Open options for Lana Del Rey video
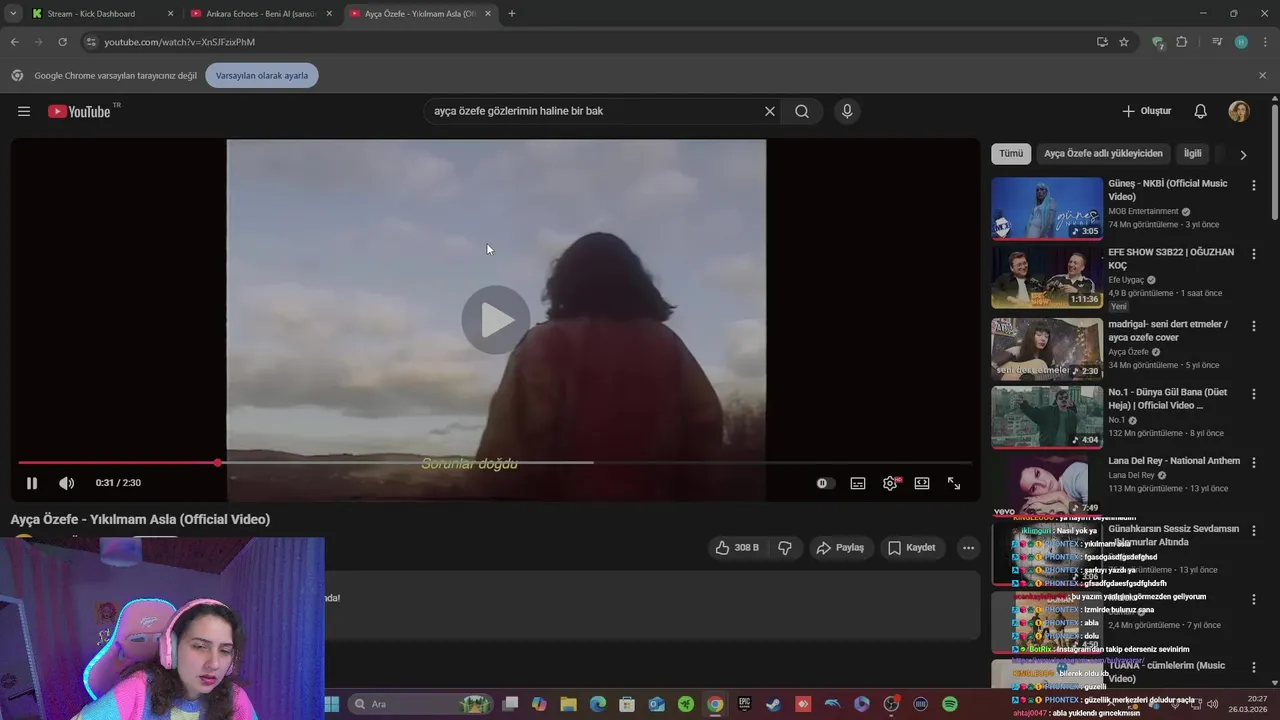1280x720 pixels. tap(1253, 463)
